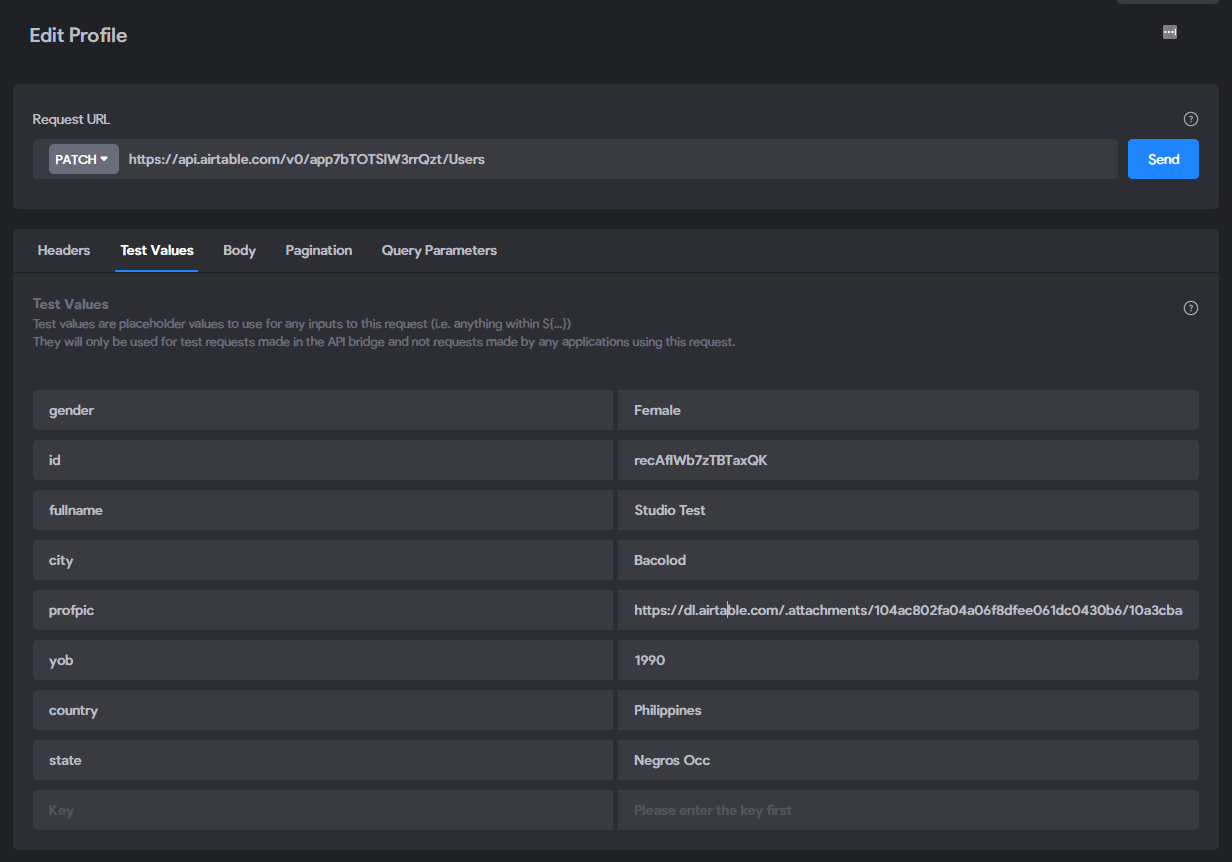This screenshot has width=1232, height=862.
Task: Click the Edit Profile title
Action: coord(78,35)
